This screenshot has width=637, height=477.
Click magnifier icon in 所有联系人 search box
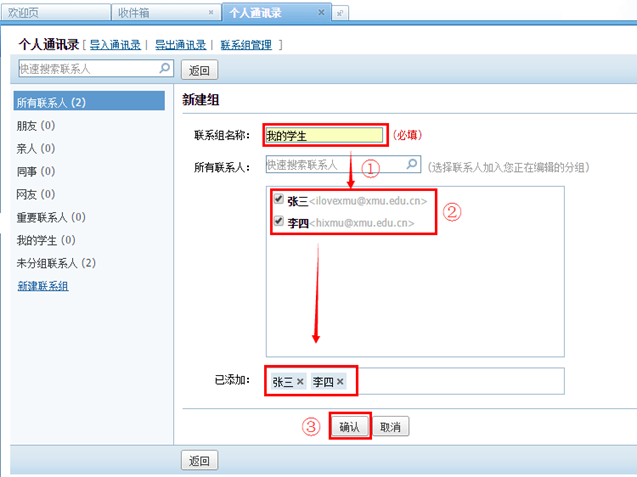[411, 164]
